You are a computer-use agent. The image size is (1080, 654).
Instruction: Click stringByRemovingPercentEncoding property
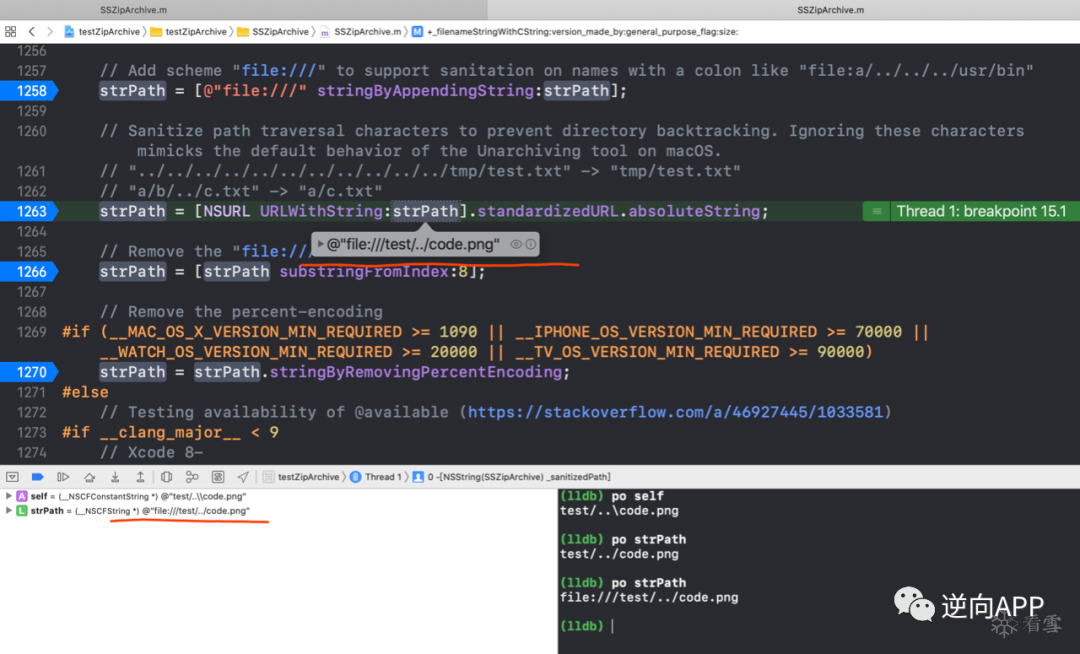(415, 372)
